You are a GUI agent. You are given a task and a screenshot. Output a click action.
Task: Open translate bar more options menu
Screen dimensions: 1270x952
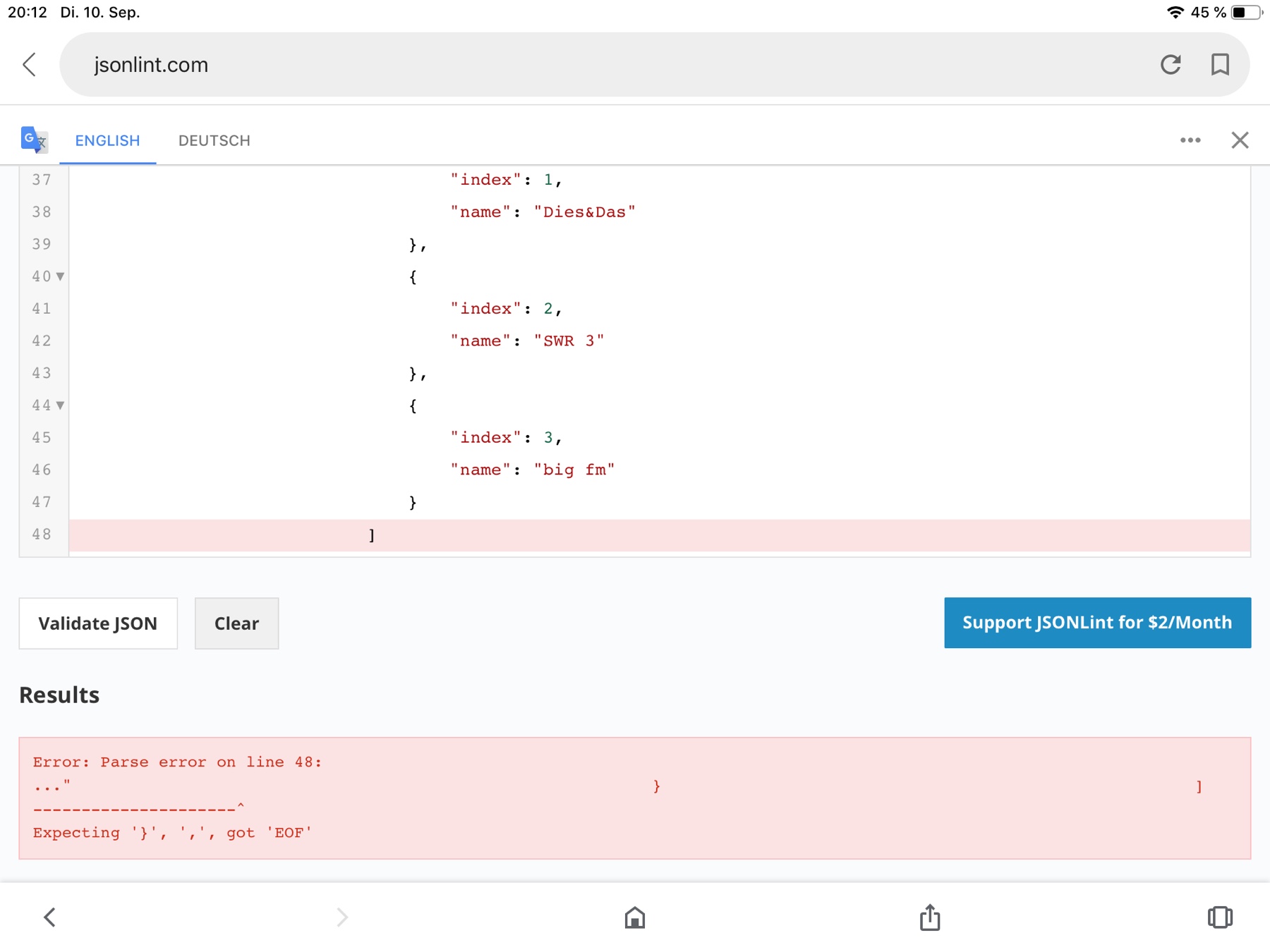1190,140
